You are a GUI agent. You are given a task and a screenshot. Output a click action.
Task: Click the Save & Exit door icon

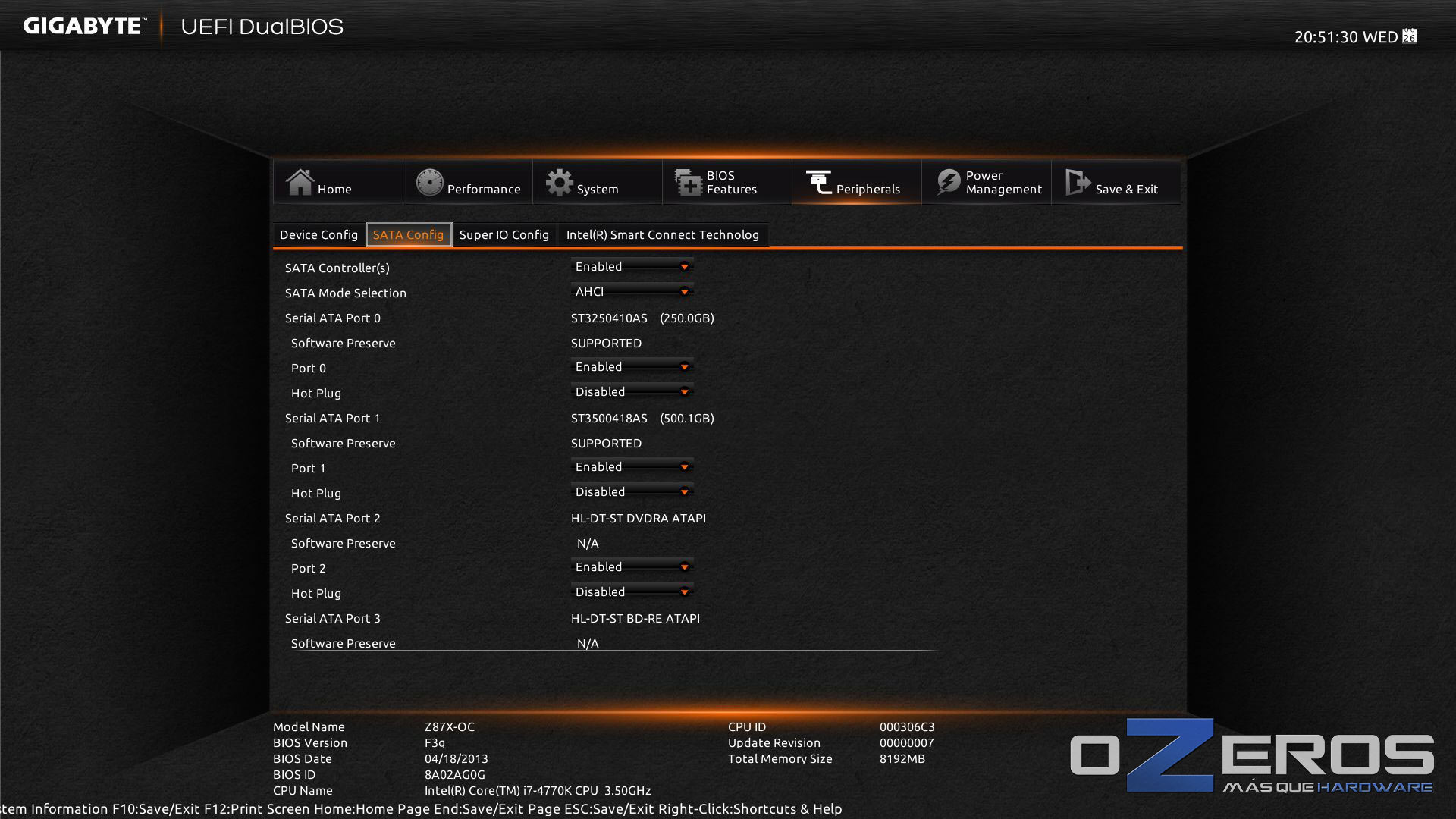click(x=1078, y=182)
